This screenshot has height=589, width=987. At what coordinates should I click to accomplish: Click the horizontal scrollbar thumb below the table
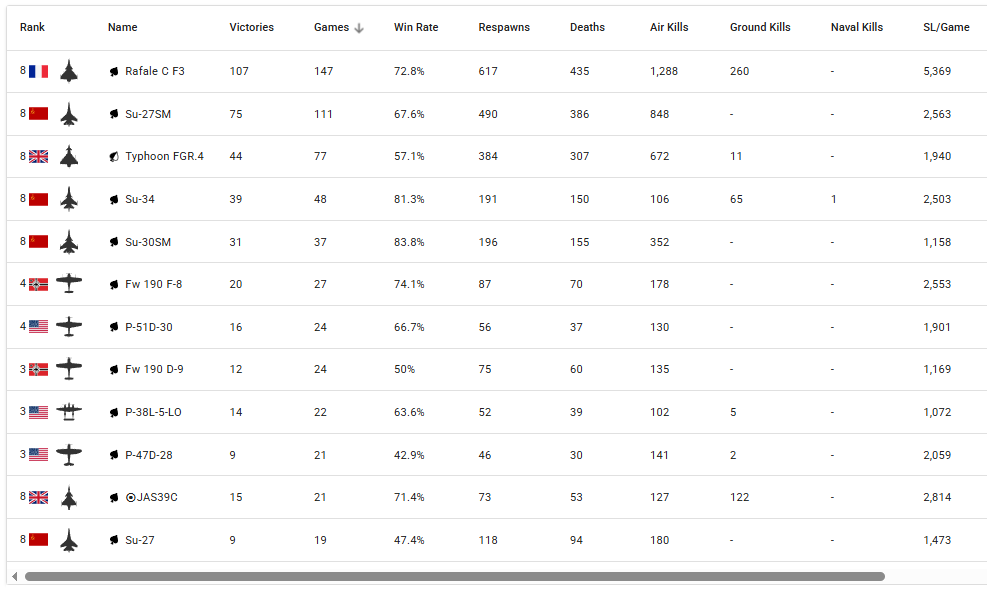pos(454,576)
